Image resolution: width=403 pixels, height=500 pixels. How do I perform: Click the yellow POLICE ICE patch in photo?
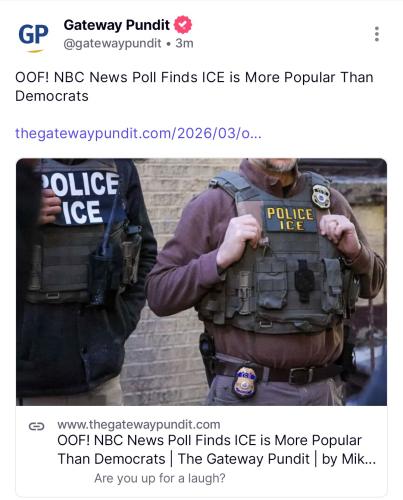pos(290,219)
